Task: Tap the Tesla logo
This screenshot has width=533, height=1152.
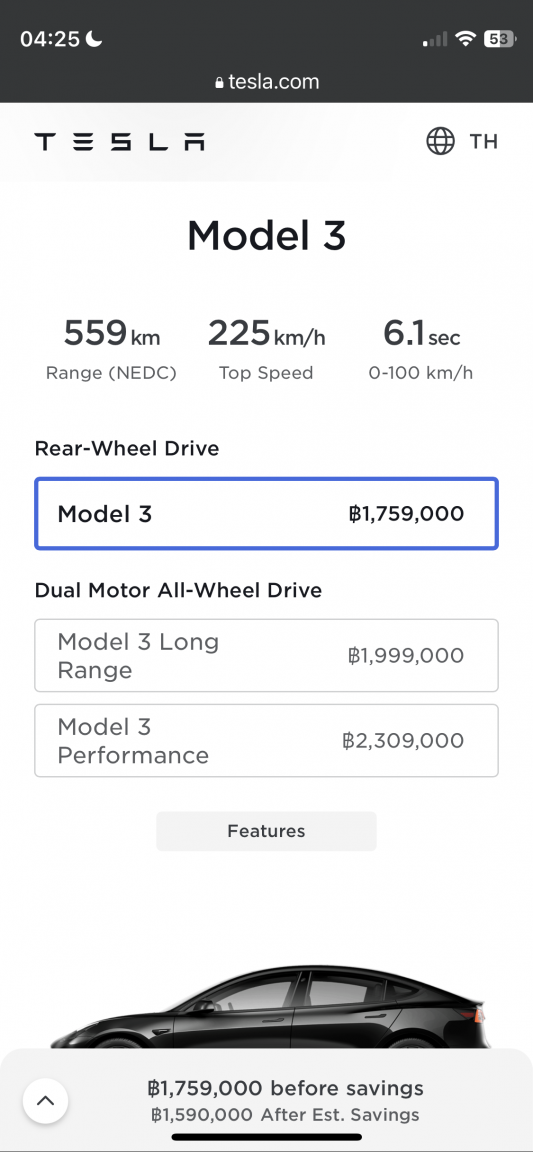Action: pyautogui.click(x=119, y=142)
